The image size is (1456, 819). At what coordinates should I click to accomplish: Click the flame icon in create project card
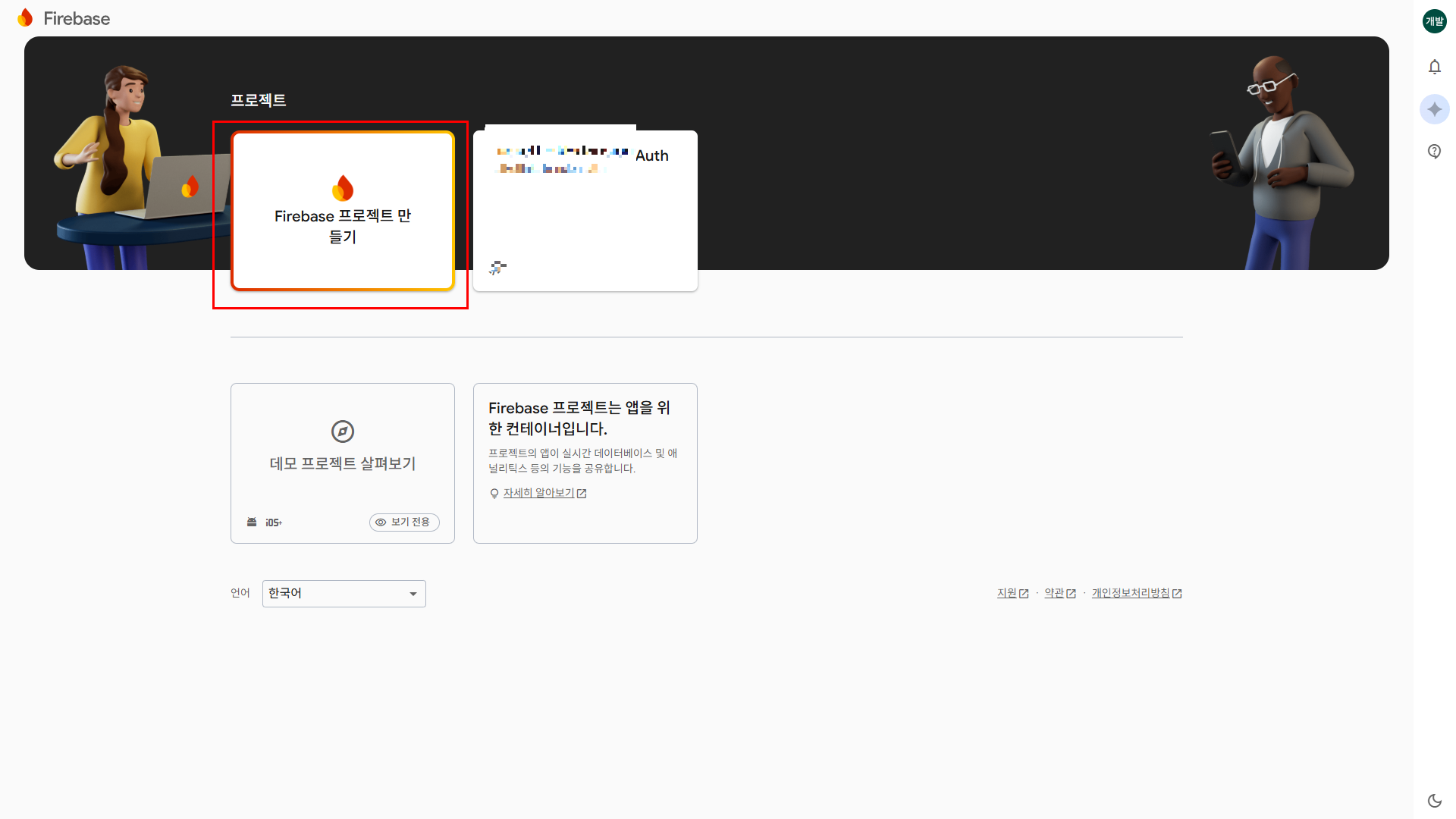coord(343,188)
